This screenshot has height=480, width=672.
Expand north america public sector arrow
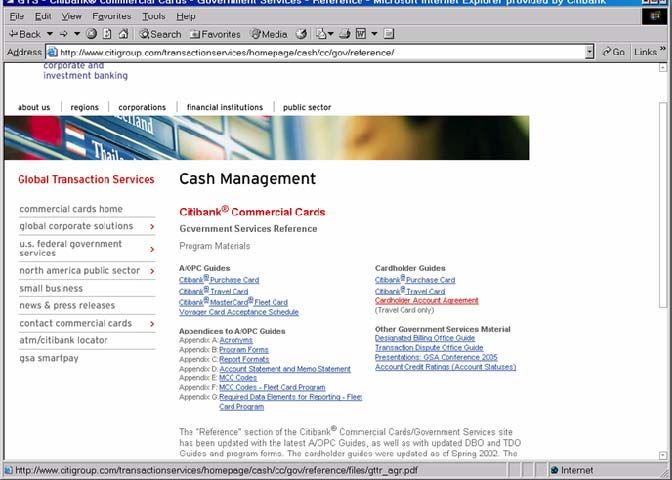click(x=152, y=271)
